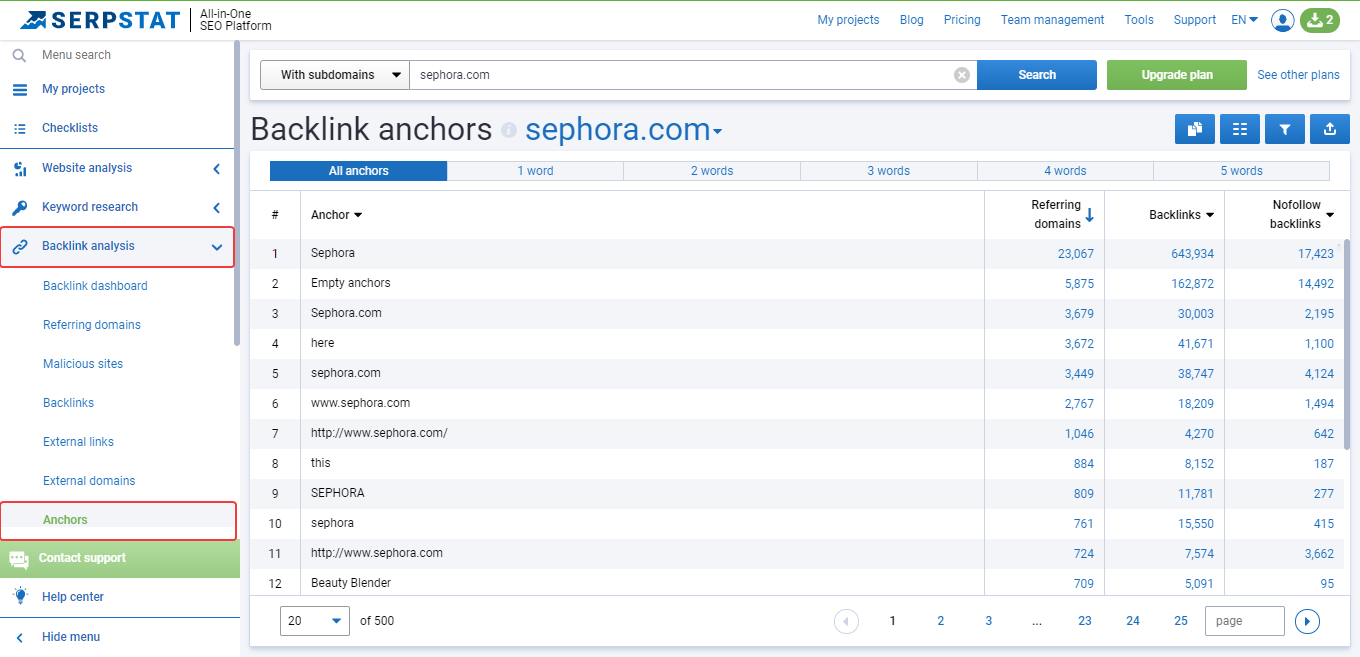The image size is (1360, 657).
Task: Open the rows per page dropdown showing 20
Action: pos(315,621)
